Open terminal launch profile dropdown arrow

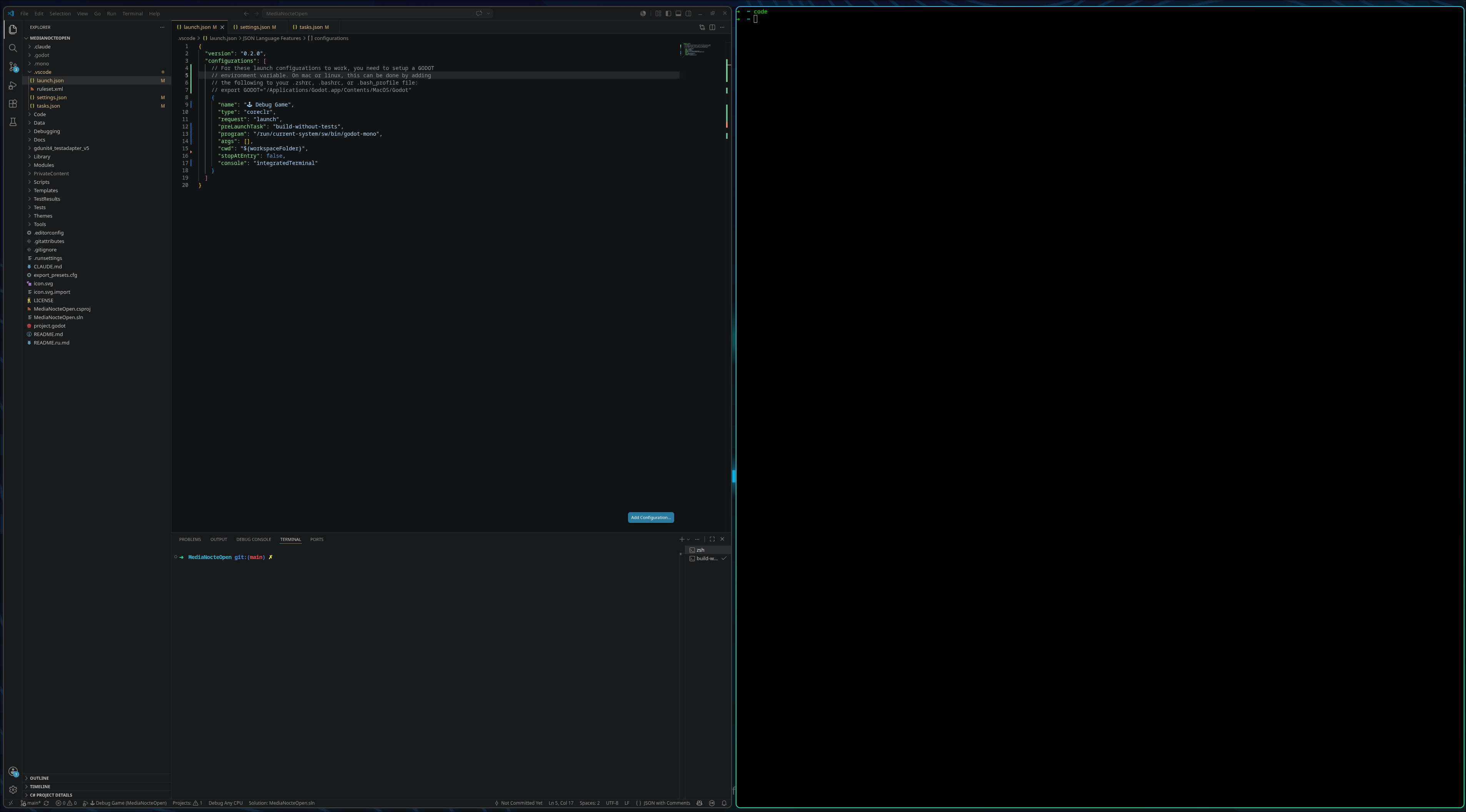[688, 539]
